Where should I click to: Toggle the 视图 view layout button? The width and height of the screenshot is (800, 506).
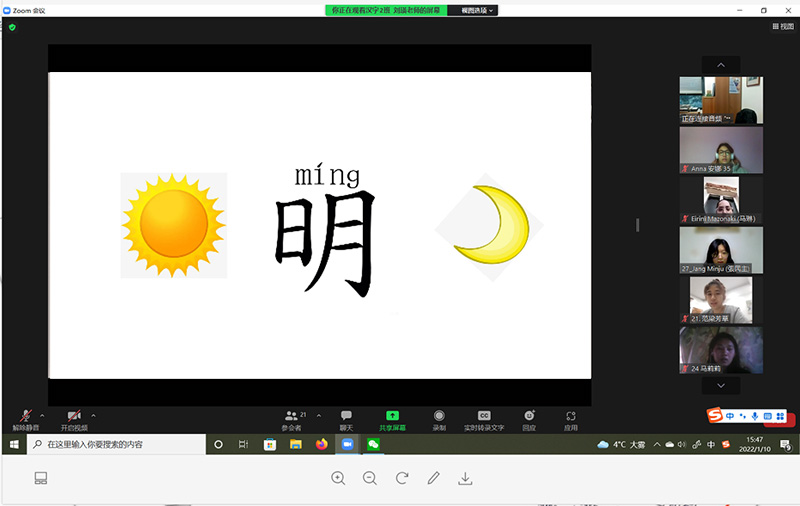(x=782, y=27)
